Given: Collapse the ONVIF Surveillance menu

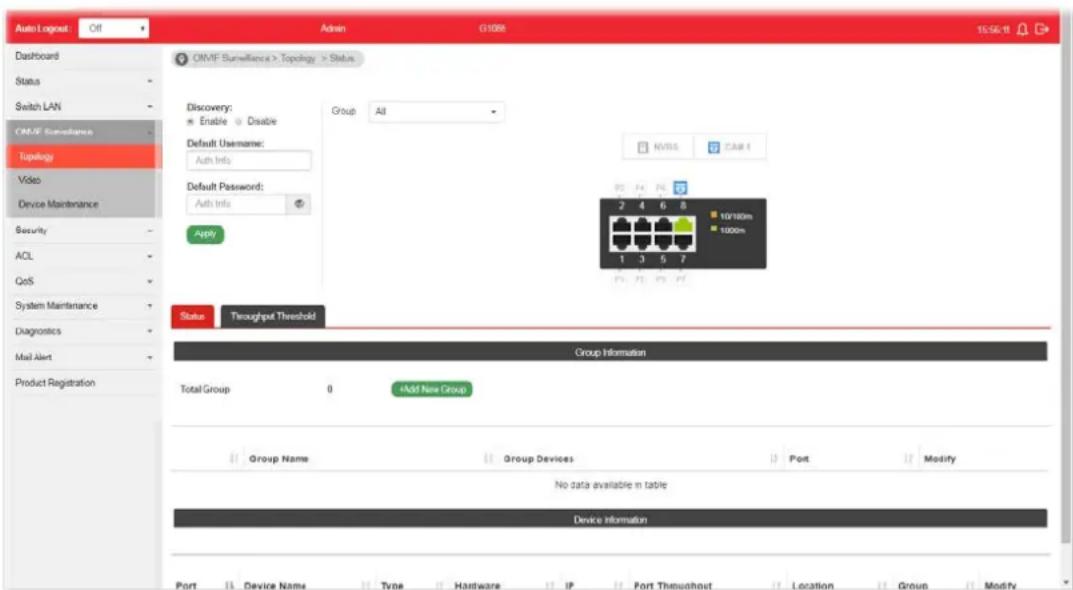Looking at the screenshot, I should (82, 132).
